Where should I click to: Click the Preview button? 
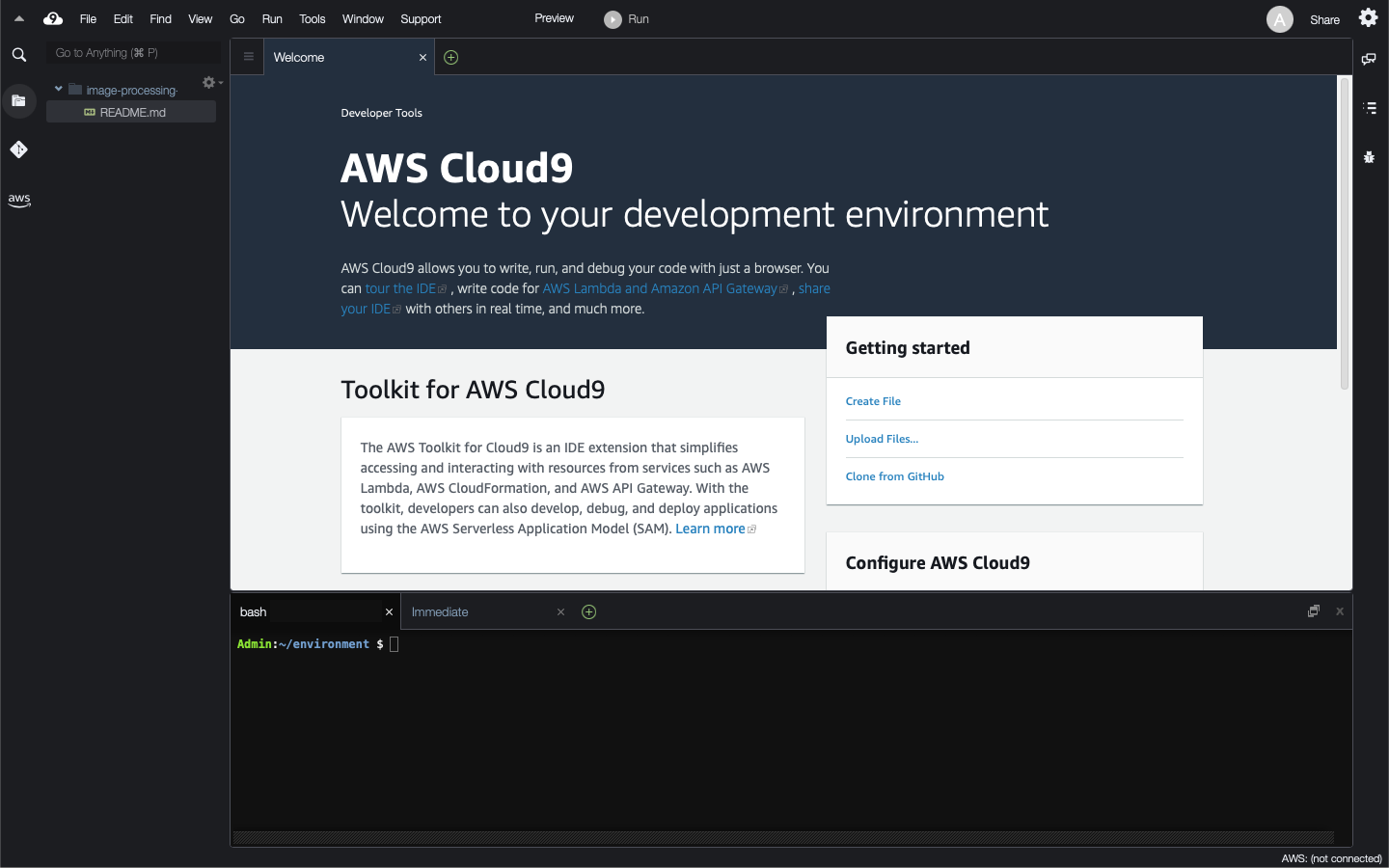pyautogui.click(x=554, y=18)
